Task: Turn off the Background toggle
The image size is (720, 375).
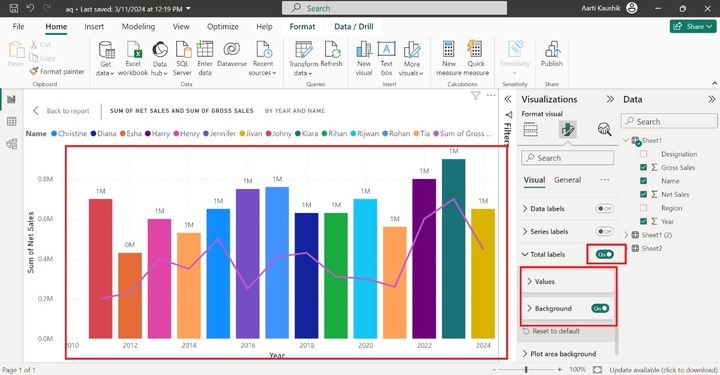Action: click(600, 308)
